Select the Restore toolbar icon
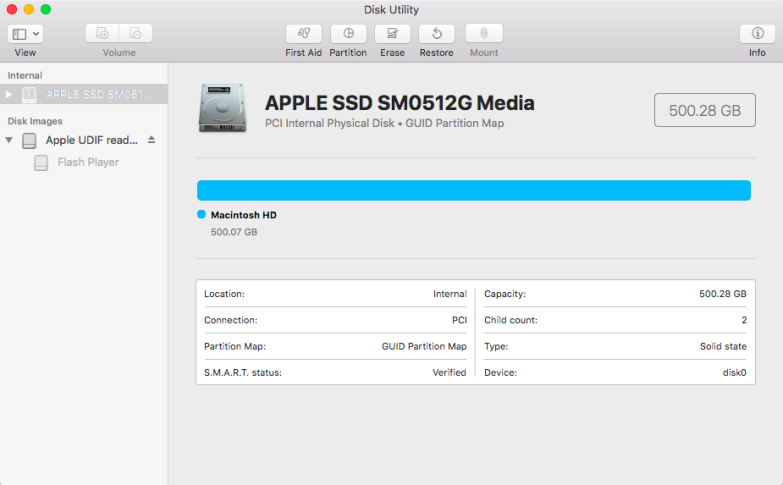Image resolution: width=783 pixels, height=485 pixels. [436, 33]
